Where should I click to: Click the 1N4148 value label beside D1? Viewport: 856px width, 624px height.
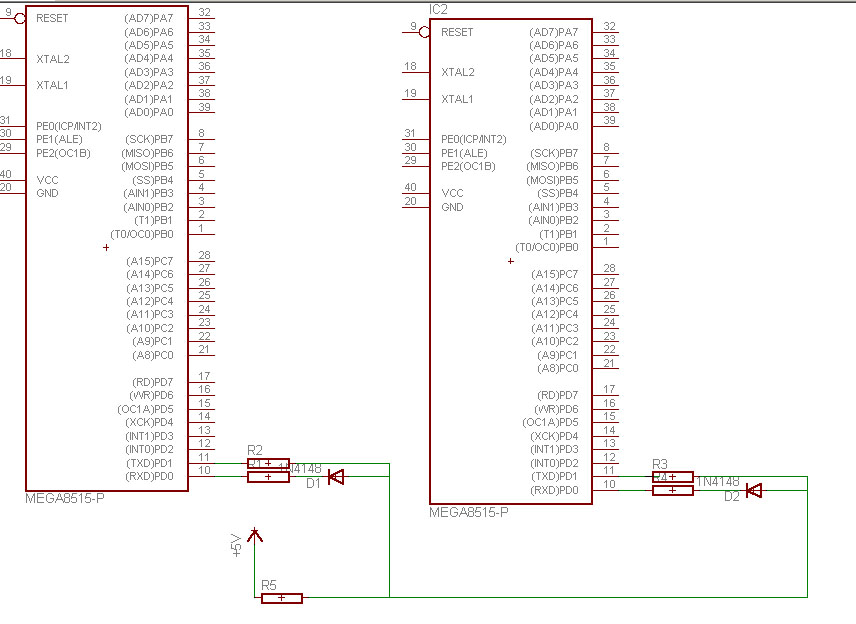300,468
